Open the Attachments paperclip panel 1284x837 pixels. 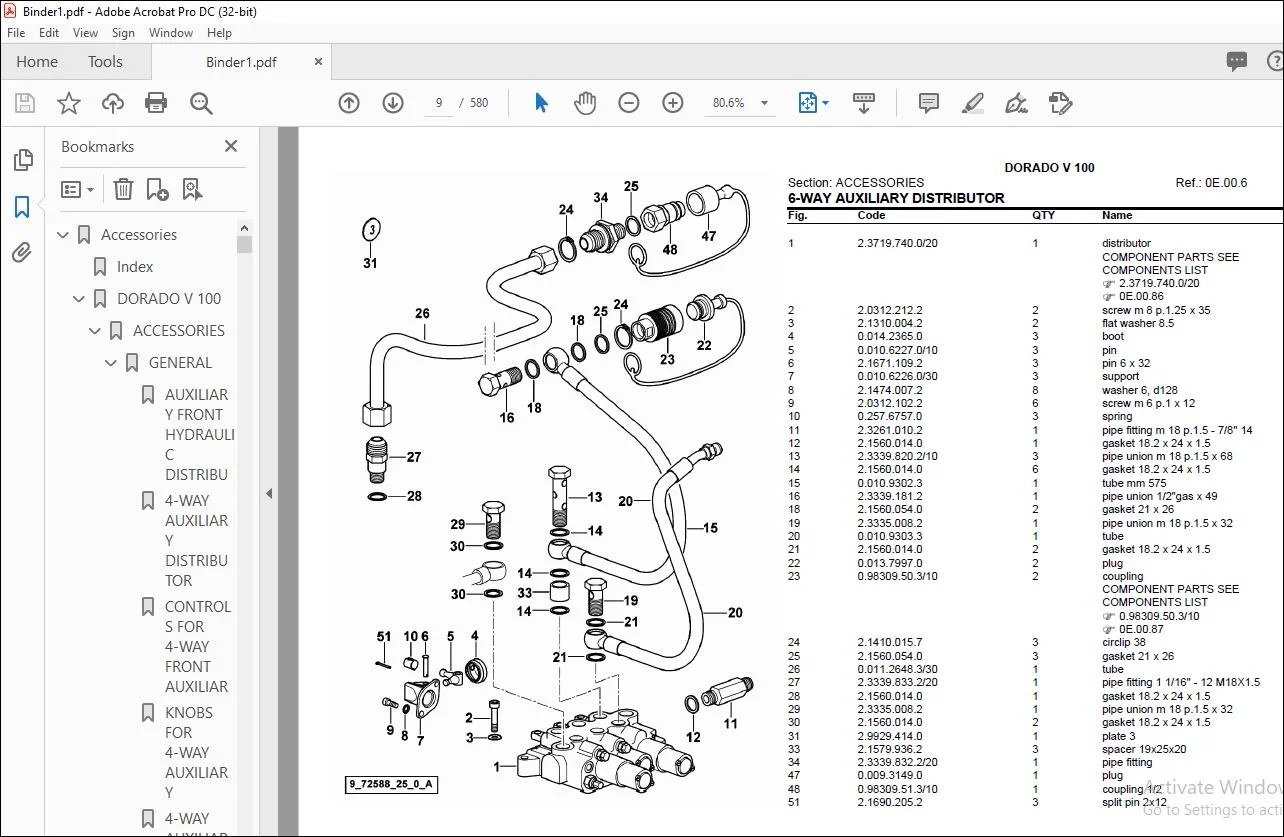(x=22, y=252)
